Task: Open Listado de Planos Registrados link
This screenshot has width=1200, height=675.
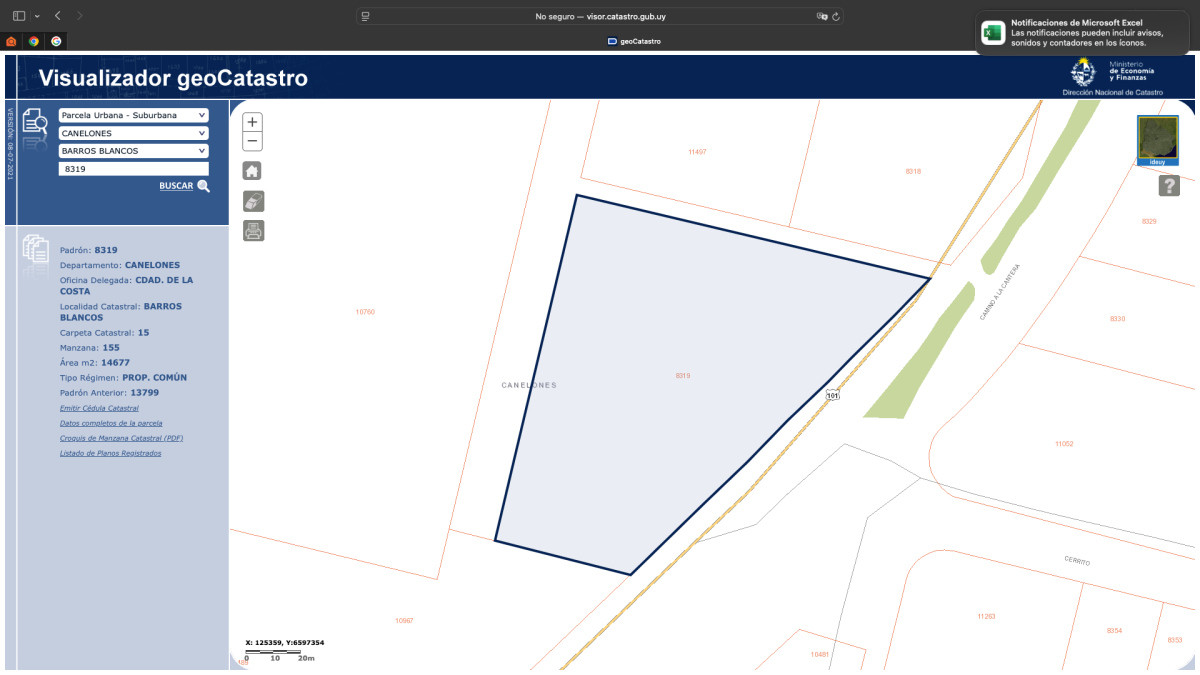Action: (110, 453)
